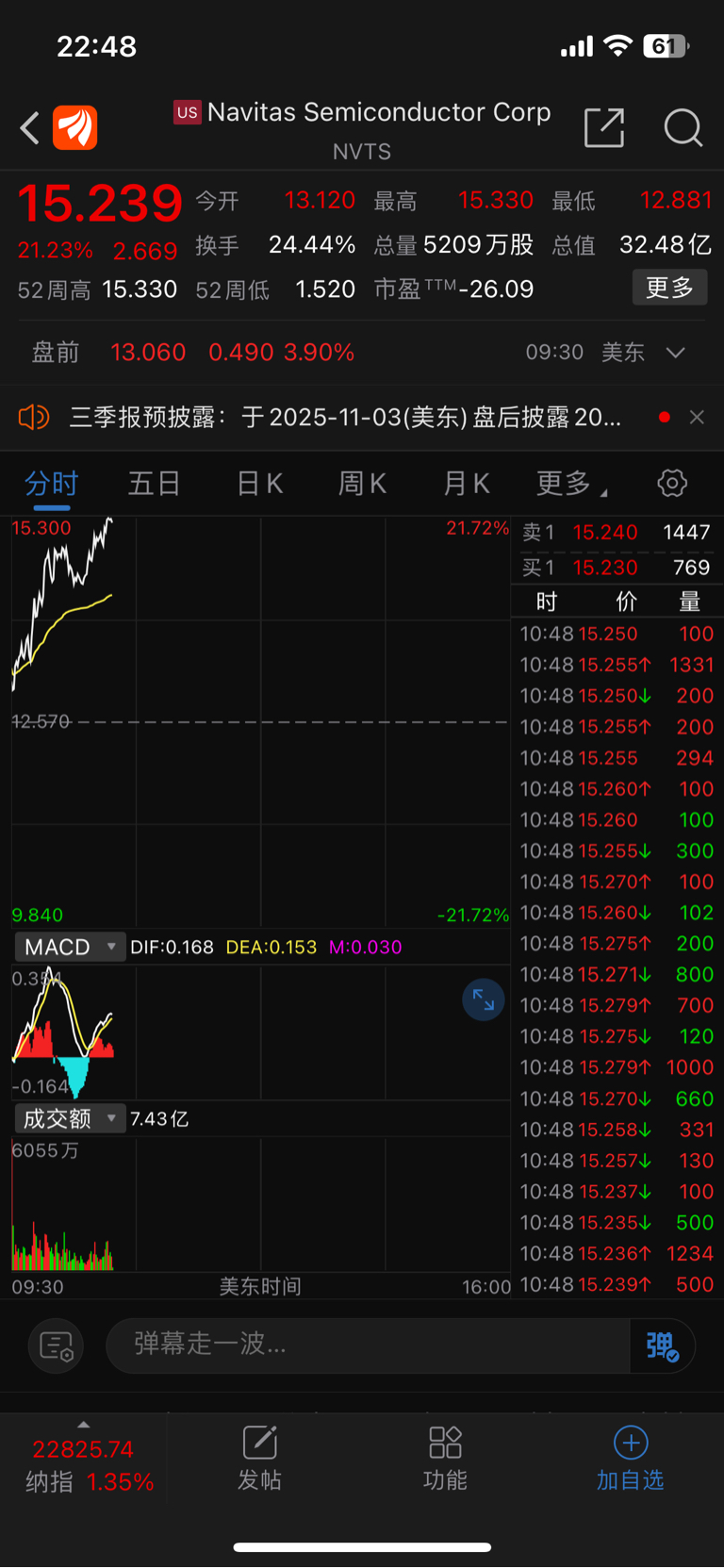Tap the orange Futu app logo
This screenshot has width=724, height=1568.
(x=75, y=127)
